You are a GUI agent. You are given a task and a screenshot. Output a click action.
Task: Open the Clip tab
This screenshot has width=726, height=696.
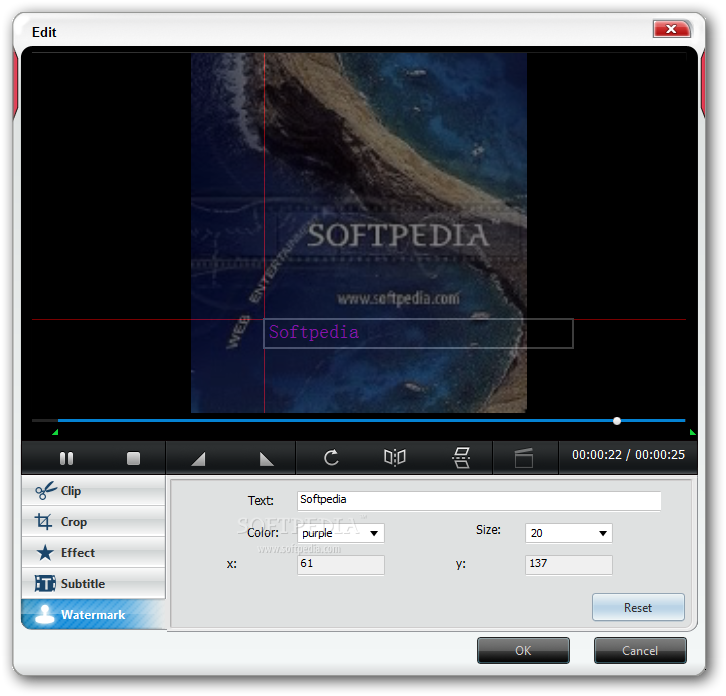(x=93, y=490)
